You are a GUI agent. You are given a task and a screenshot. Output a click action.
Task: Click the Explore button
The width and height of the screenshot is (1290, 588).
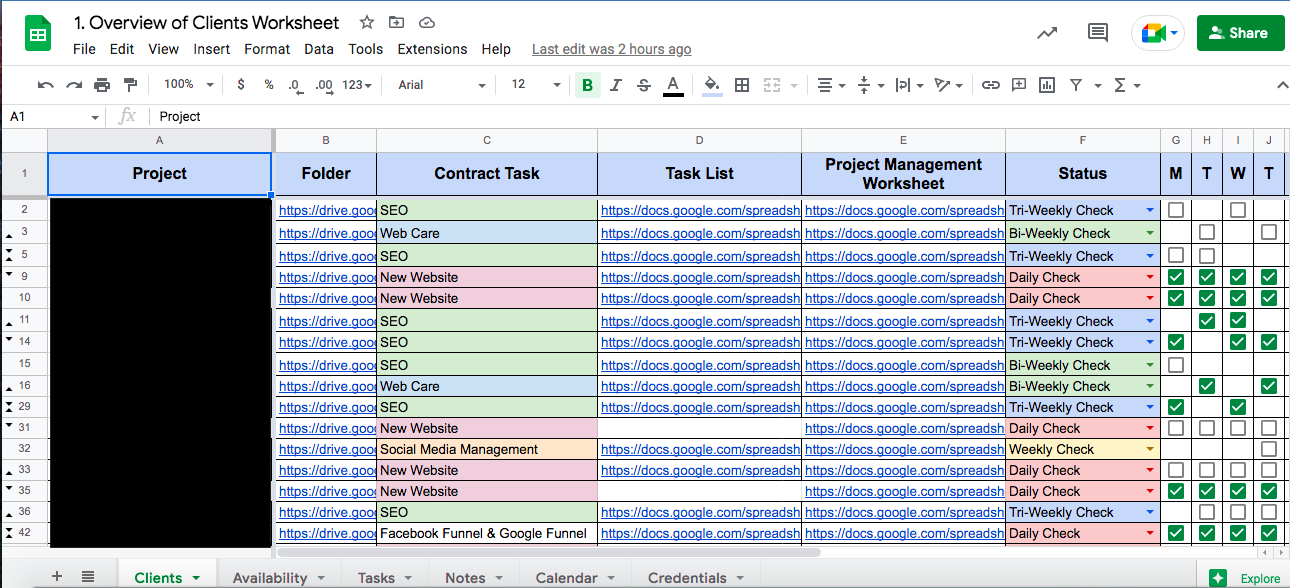(x=1246, y=578)
